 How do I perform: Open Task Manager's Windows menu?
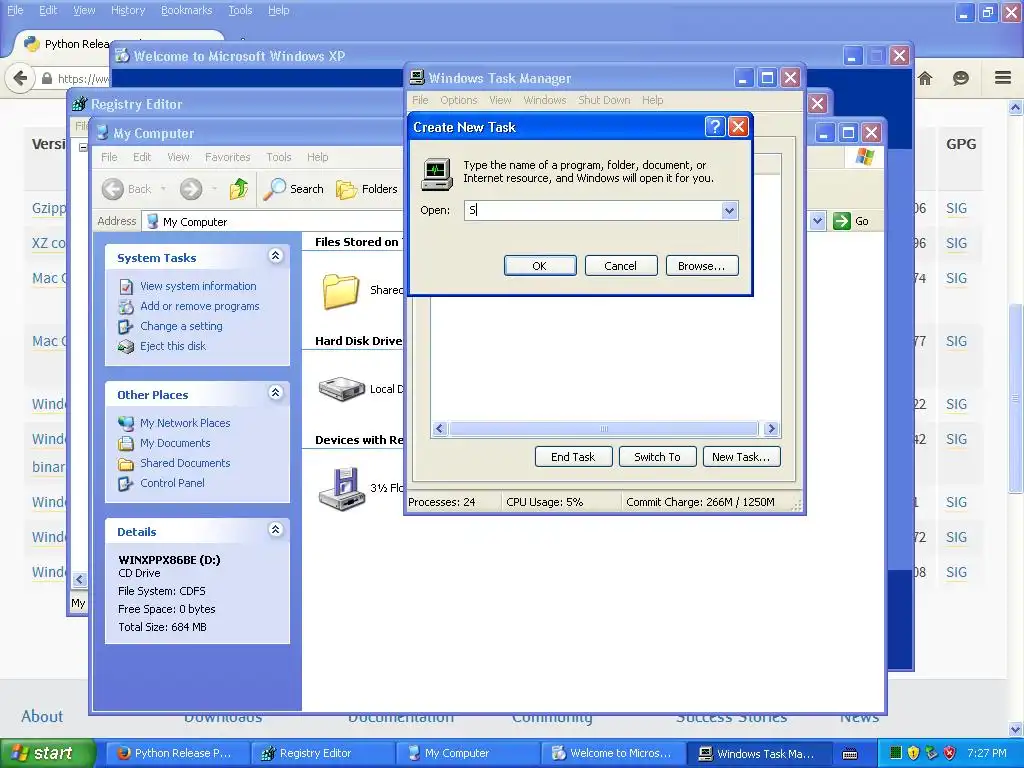[x=545, y=100]
